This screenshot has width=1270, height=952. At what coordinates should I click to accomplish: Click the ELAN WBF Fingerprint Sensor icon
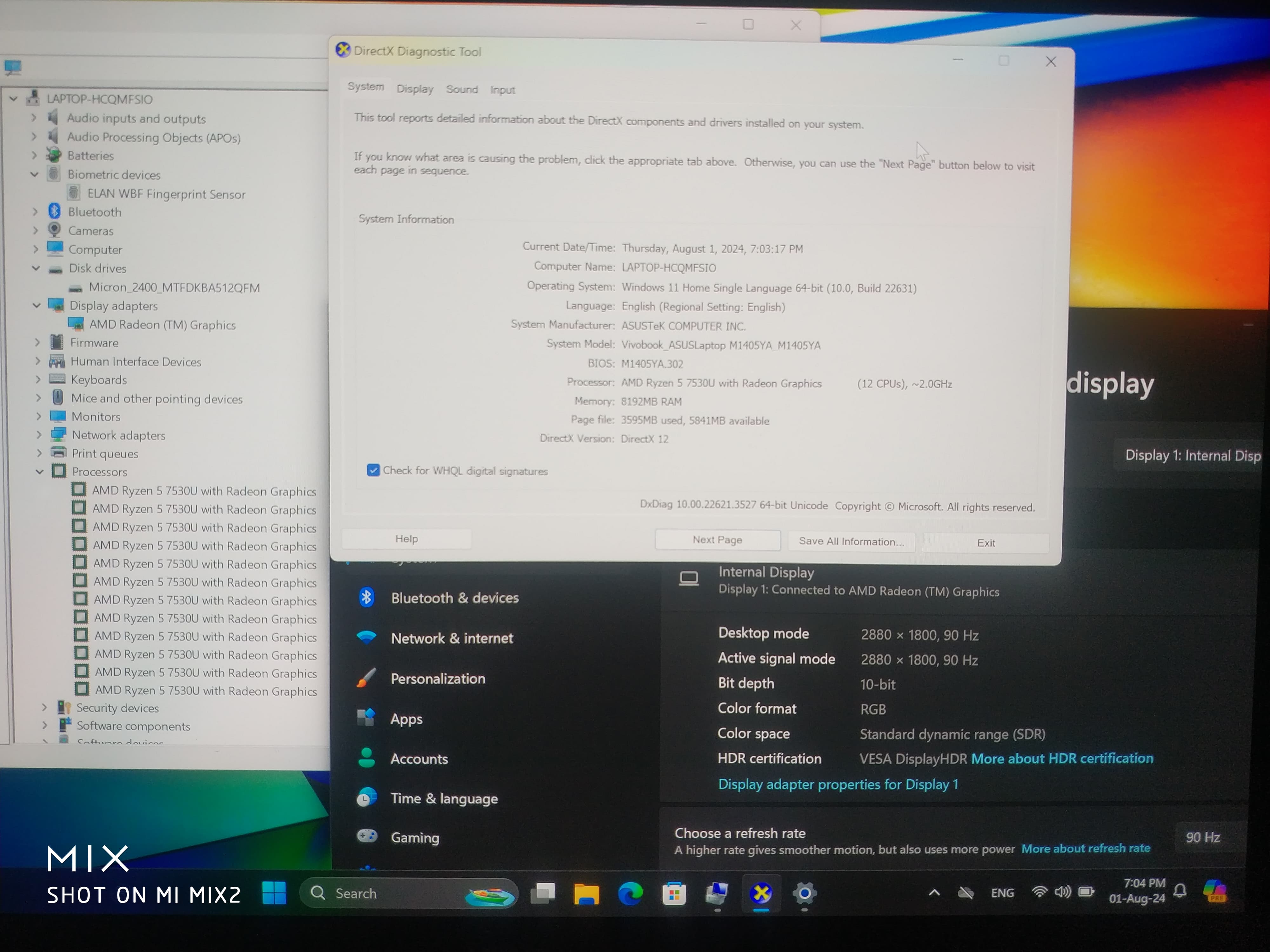point(74,193)
